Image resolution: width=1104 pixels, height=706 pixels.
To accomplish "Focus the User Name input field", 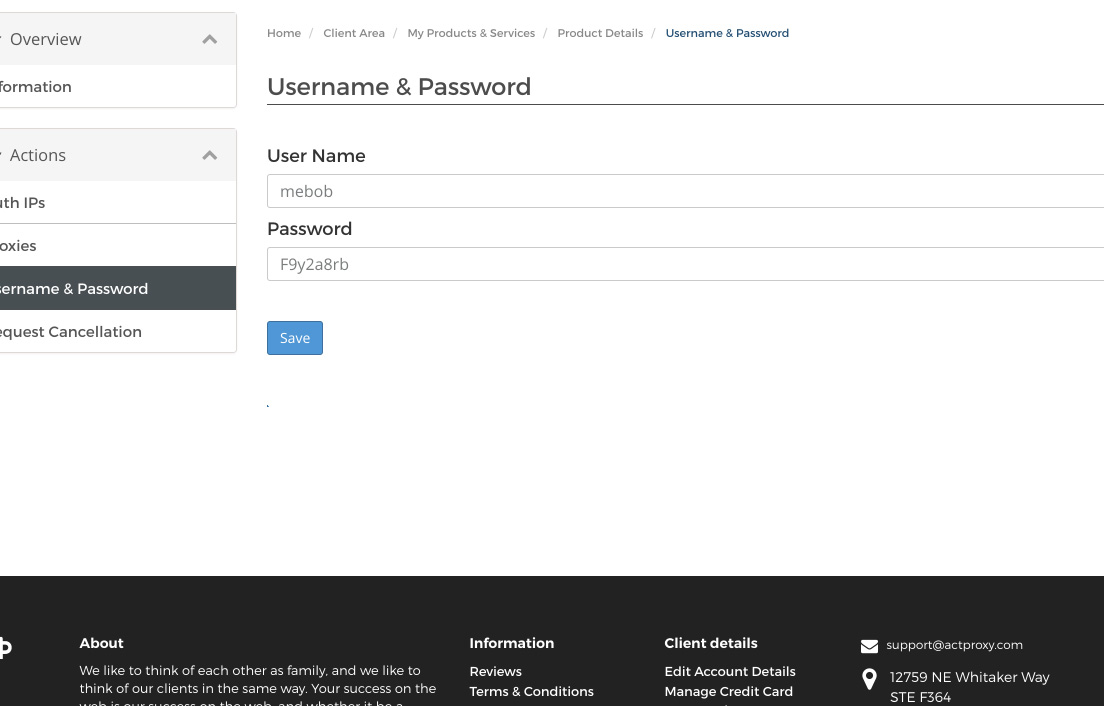I will [685, 191].
